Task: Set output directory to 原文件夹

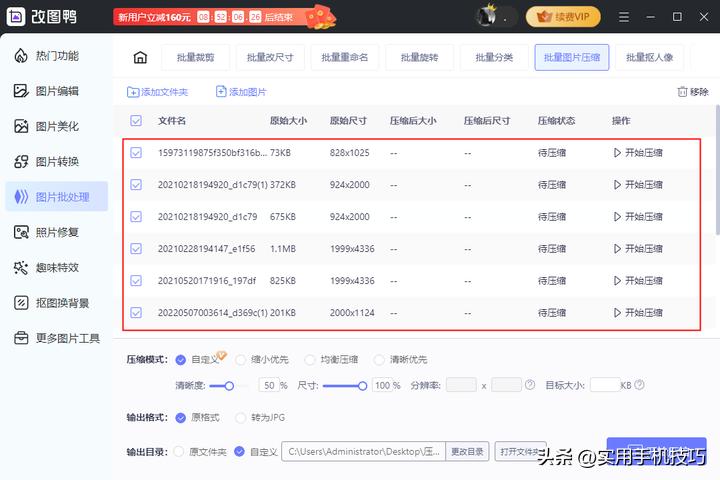Action: tap(179, 452)
